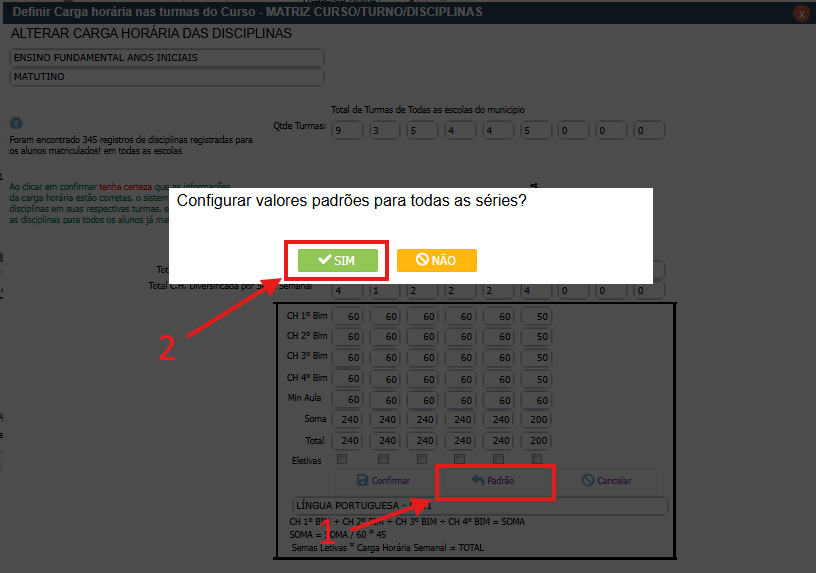The height and width of the screenshot is (573, 816).
Task: Select first CH 1º Bim input
Action: (349, 316)
